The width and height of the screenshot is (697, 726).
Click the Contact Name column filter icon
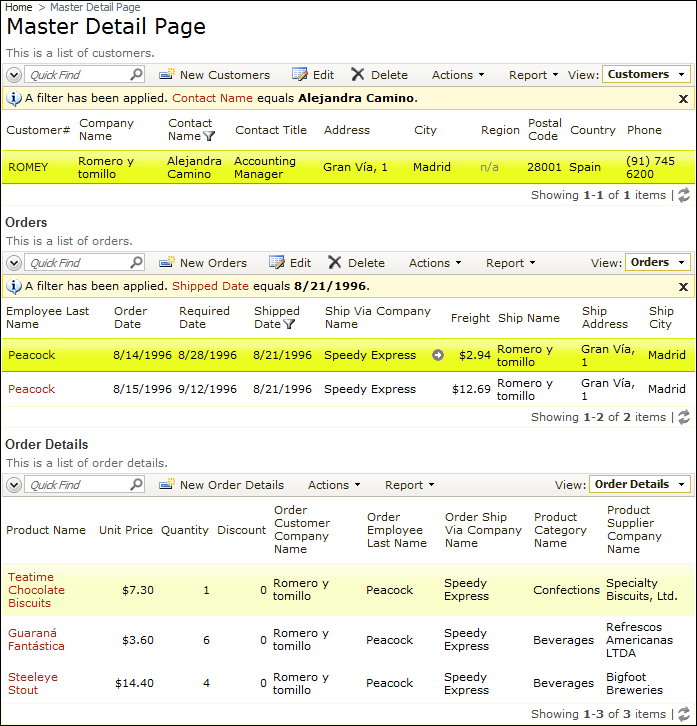click(209, 136)
